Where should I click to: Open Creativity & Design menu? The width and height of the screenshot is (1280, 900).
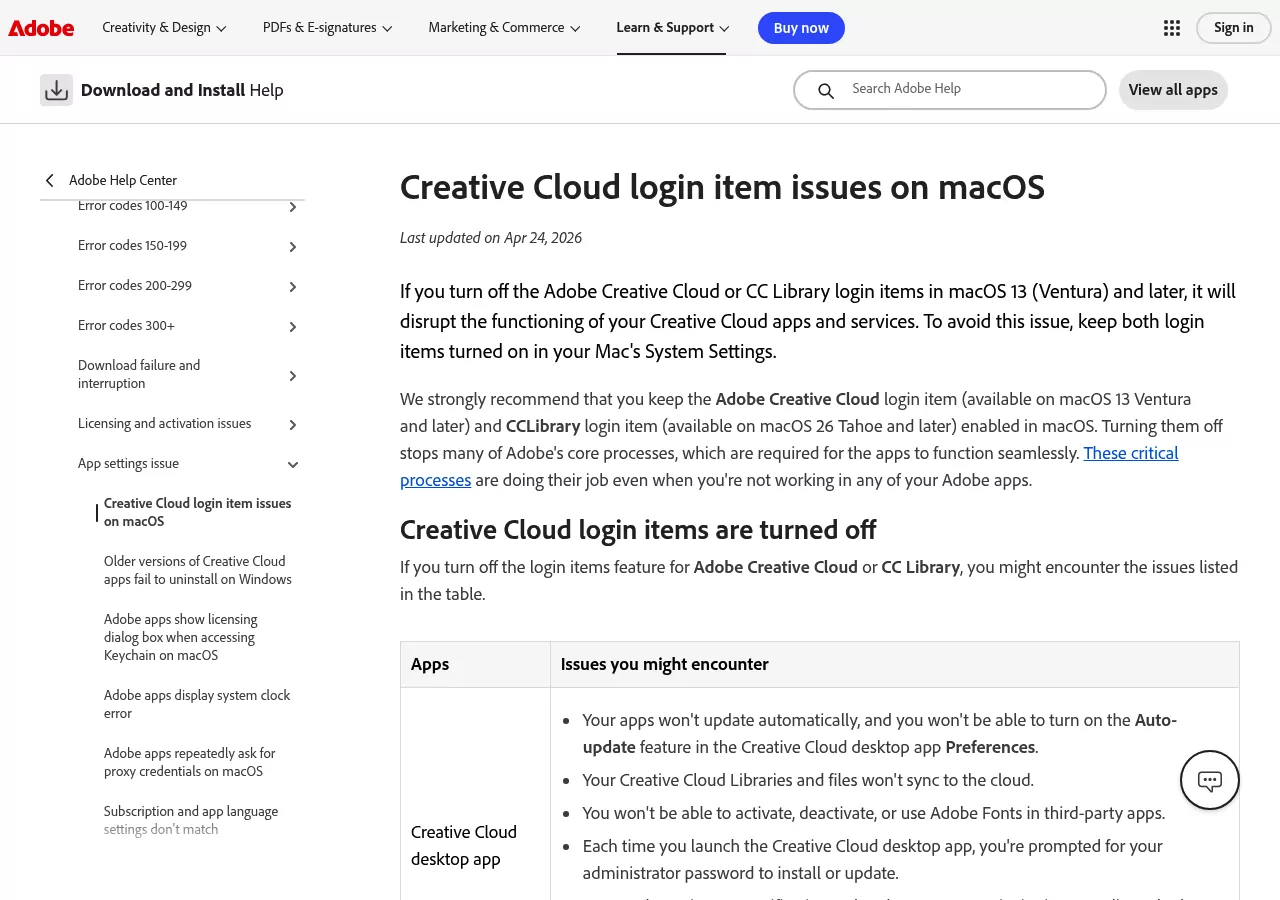click(x=165, y=28)
